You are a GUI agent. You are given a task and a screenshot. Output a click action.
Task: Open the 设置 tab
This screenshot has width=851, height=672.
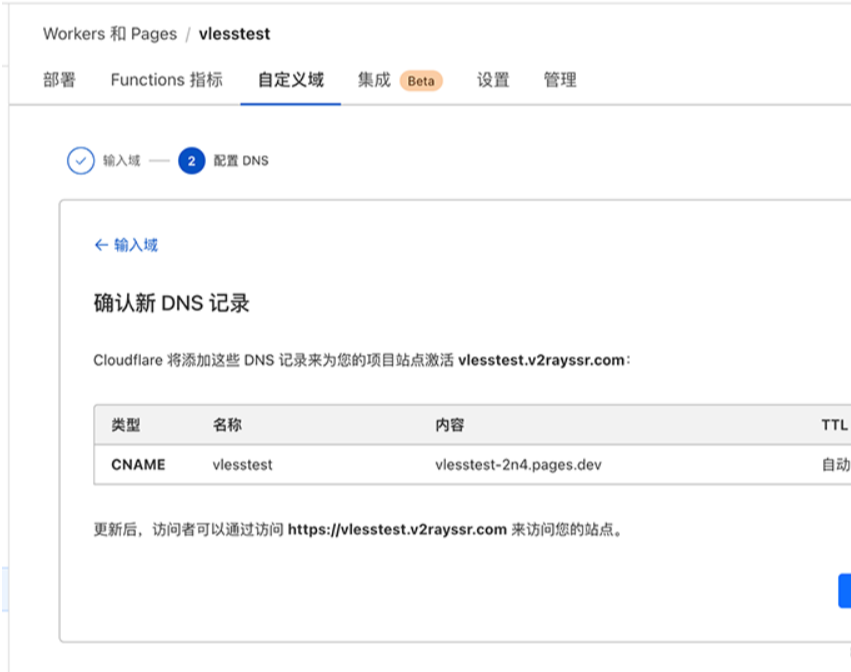(493, 80)
